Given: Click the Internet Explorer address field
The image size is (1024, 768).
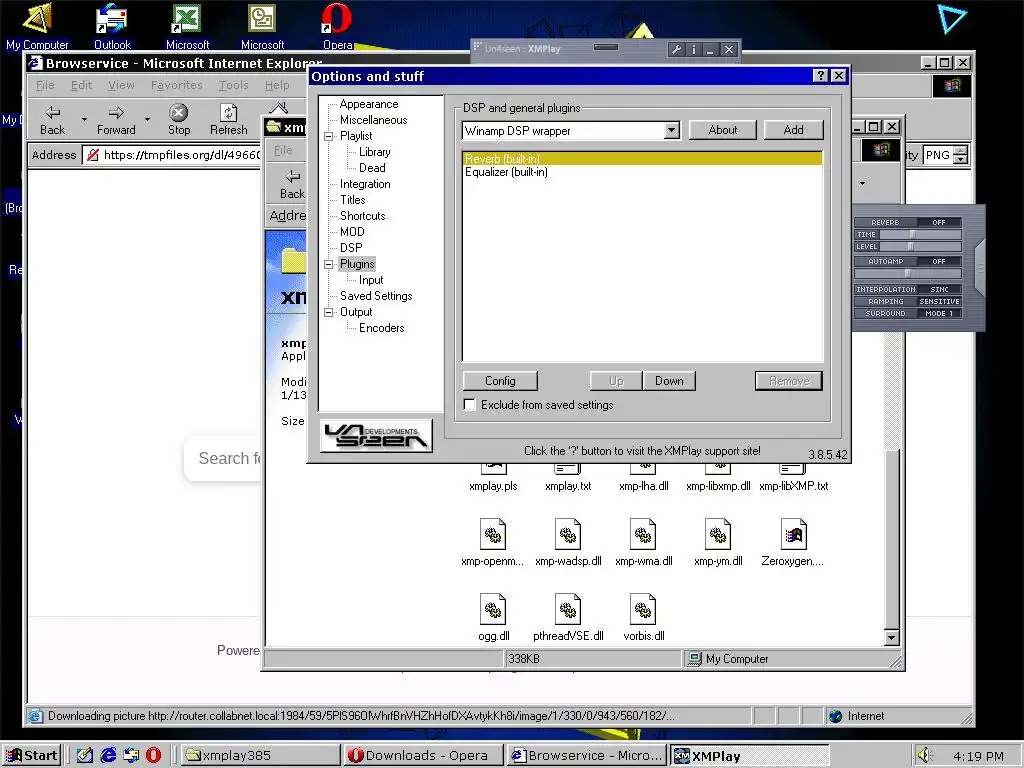Looking at the screenshot, I should tap(171, 155).
